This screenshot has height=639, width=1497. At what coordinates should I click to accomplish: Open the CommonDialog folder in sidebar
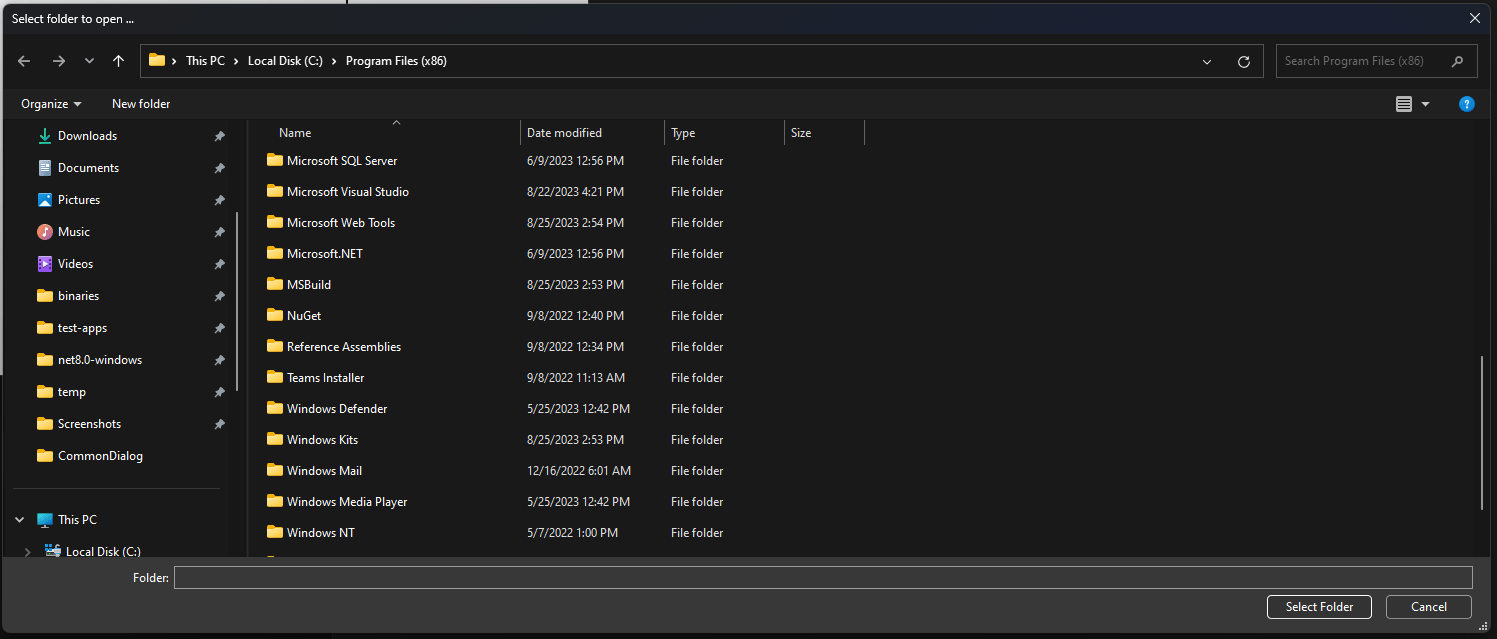tap(100, 456)
